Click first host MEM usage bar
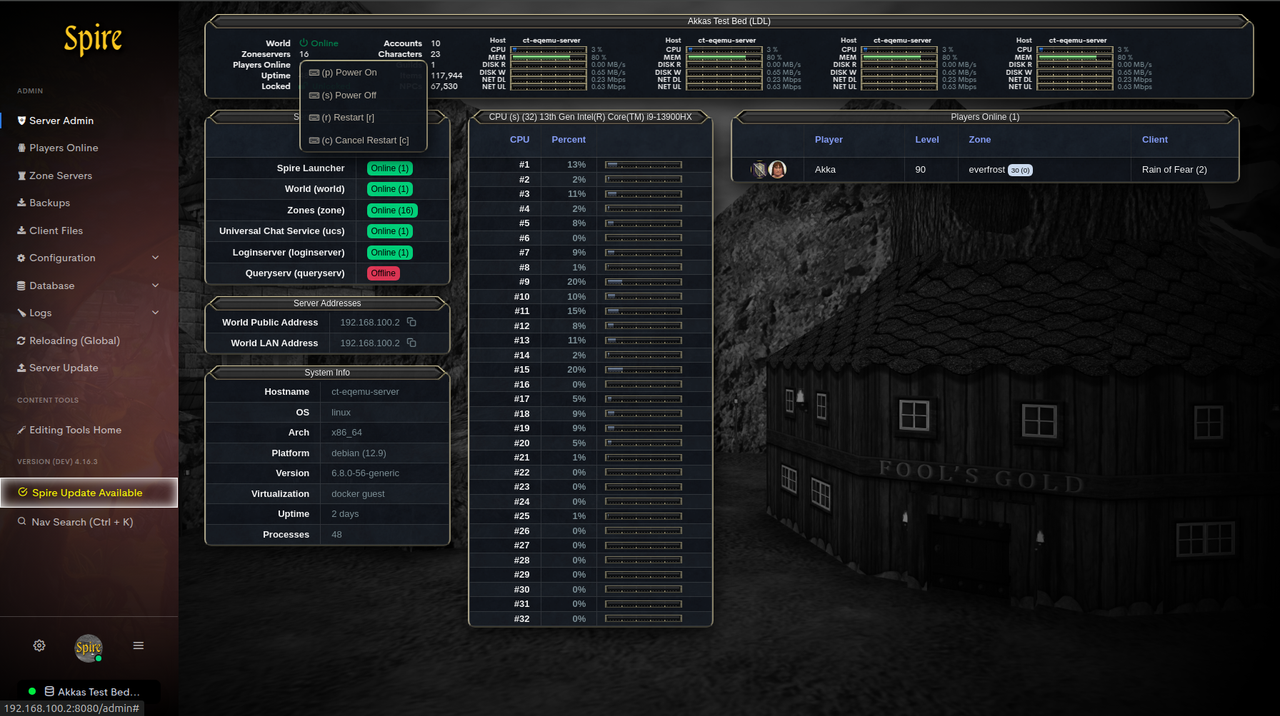Viewport: 1280px width, 716px height. pos(548,57)
